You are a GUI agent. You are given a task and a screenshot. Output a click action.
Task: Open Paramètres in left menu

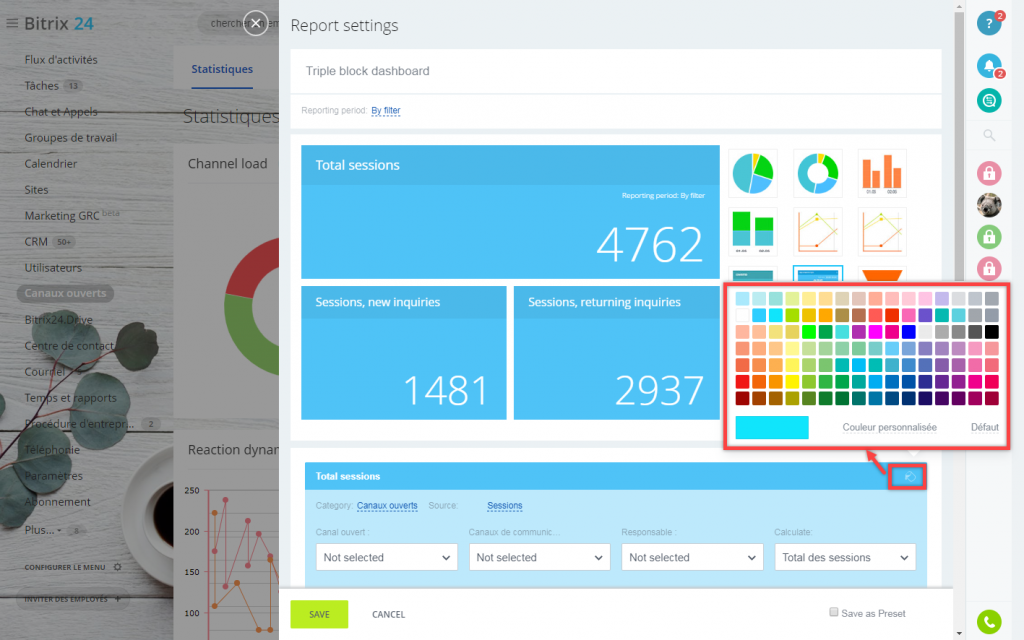pos(54,476)
